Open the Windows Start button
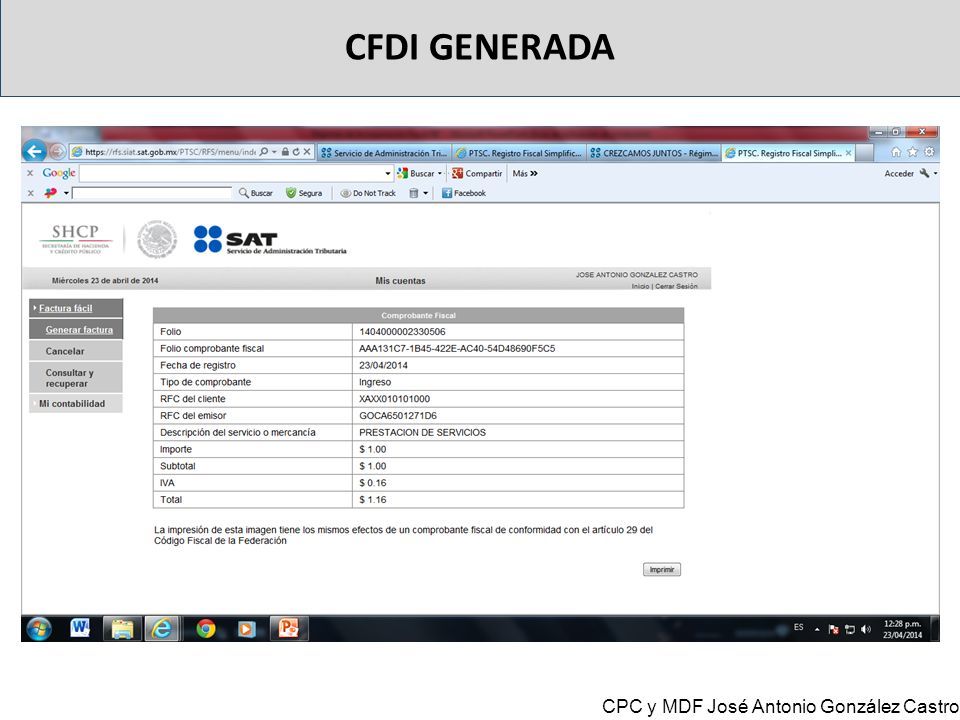The width and height of the screenshot is (960, 720). (39, 629)
